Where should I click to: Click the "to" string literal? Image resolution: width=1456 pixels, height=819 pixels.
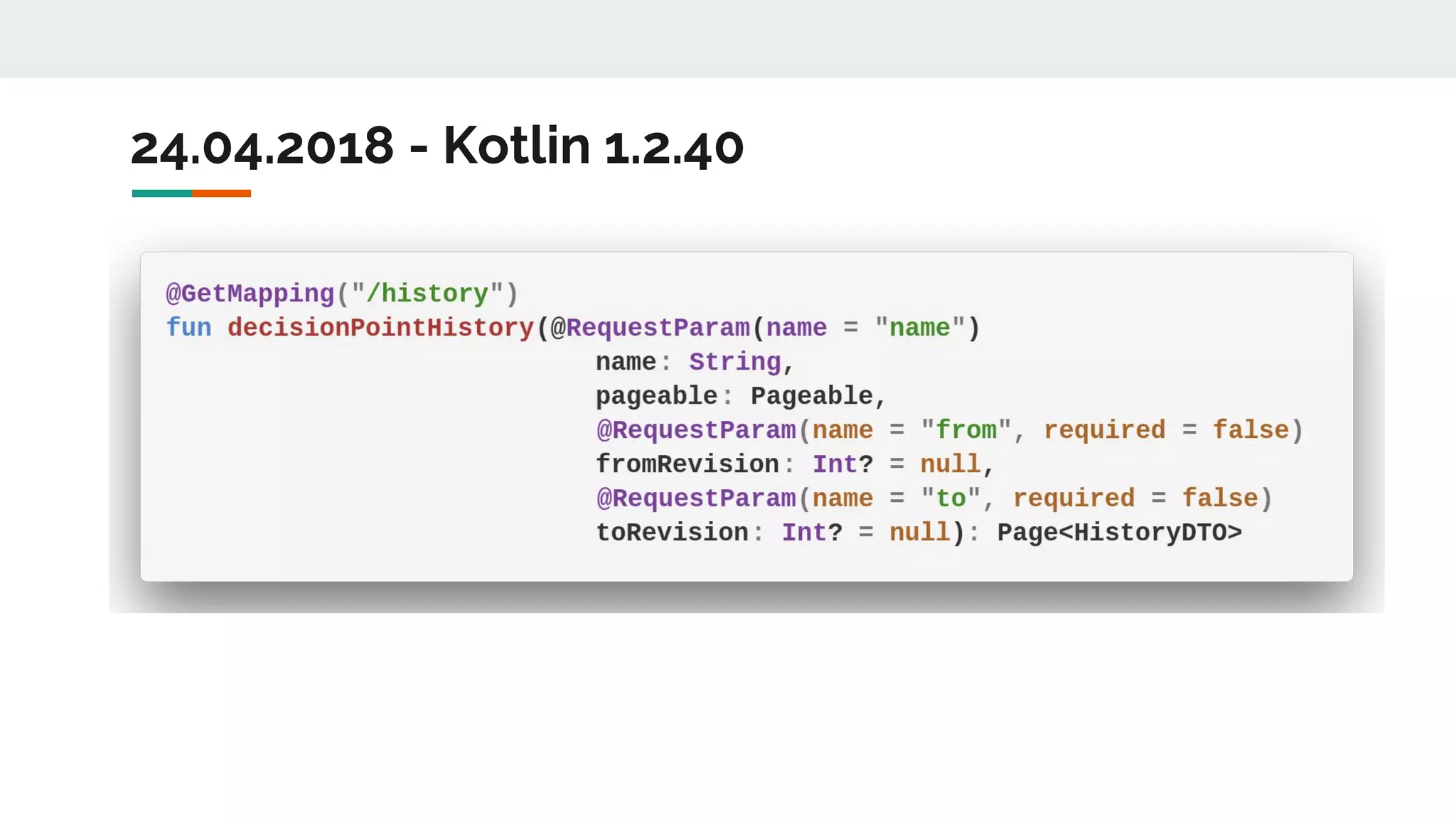(951, 498)
